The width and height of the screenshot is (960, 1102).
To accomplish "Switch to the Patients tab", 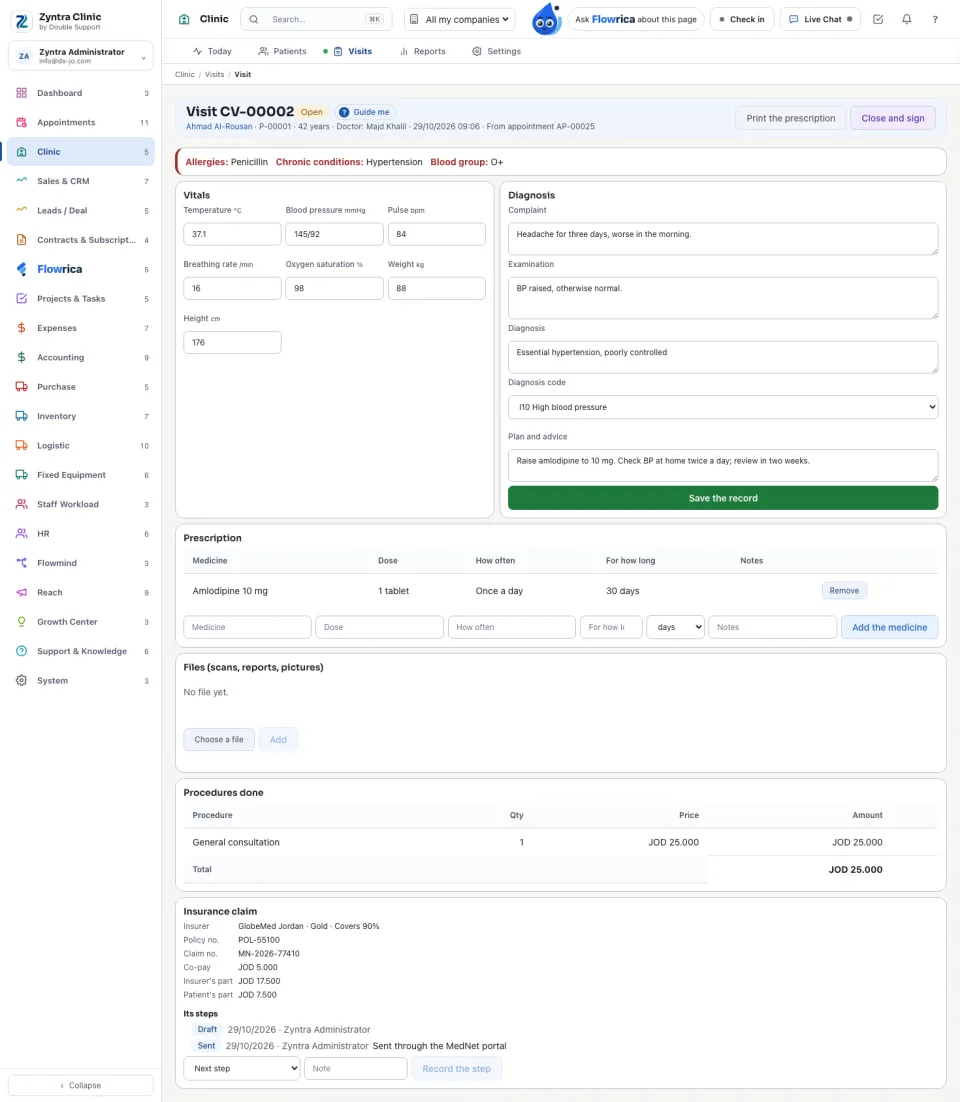I will [283, 51].
